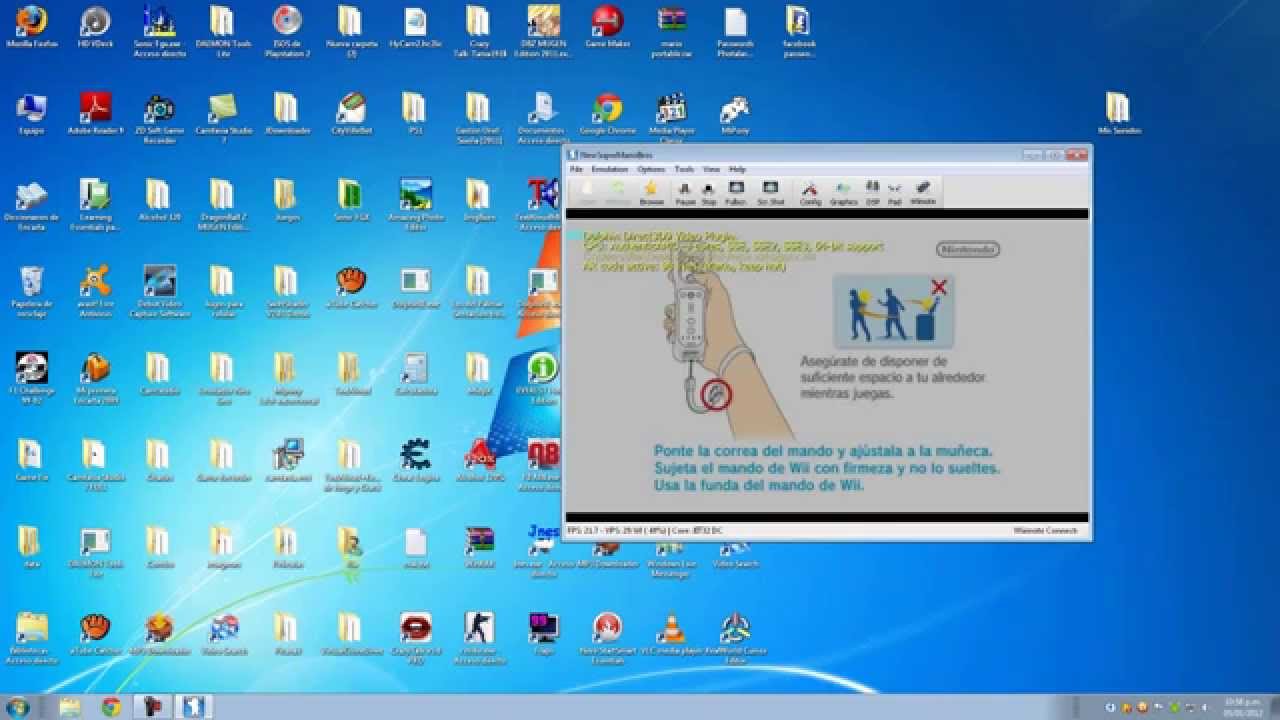Image resolution: width=1280 pixels, height=720 pixels.
Task: Open the Wiimote settings toolbar icon
Action: tap(923, 191)
